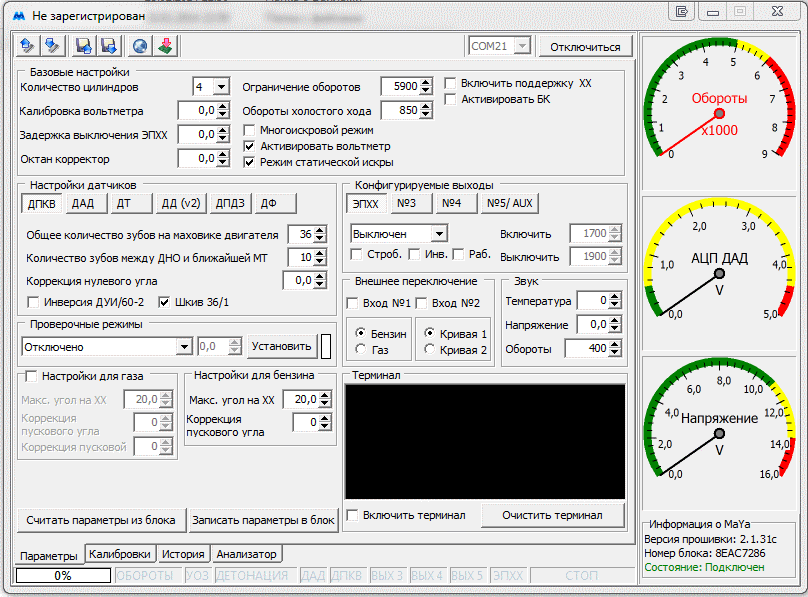Viewport: 808px width, 597px height.
Task: Switch to the Калибровки tab
Action: [x=119, y=554]
